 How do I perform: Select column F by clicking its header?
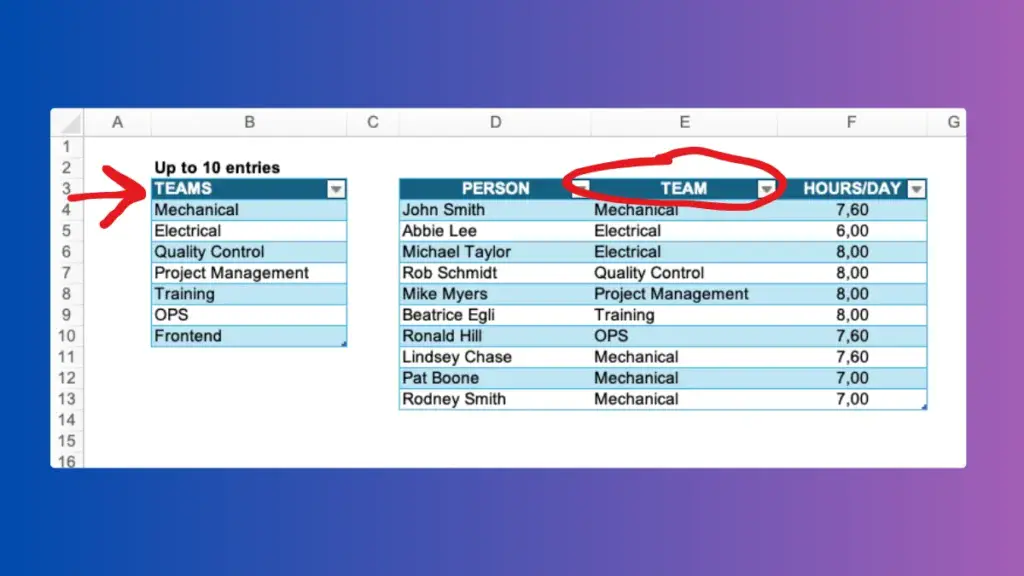pos(851,121)
